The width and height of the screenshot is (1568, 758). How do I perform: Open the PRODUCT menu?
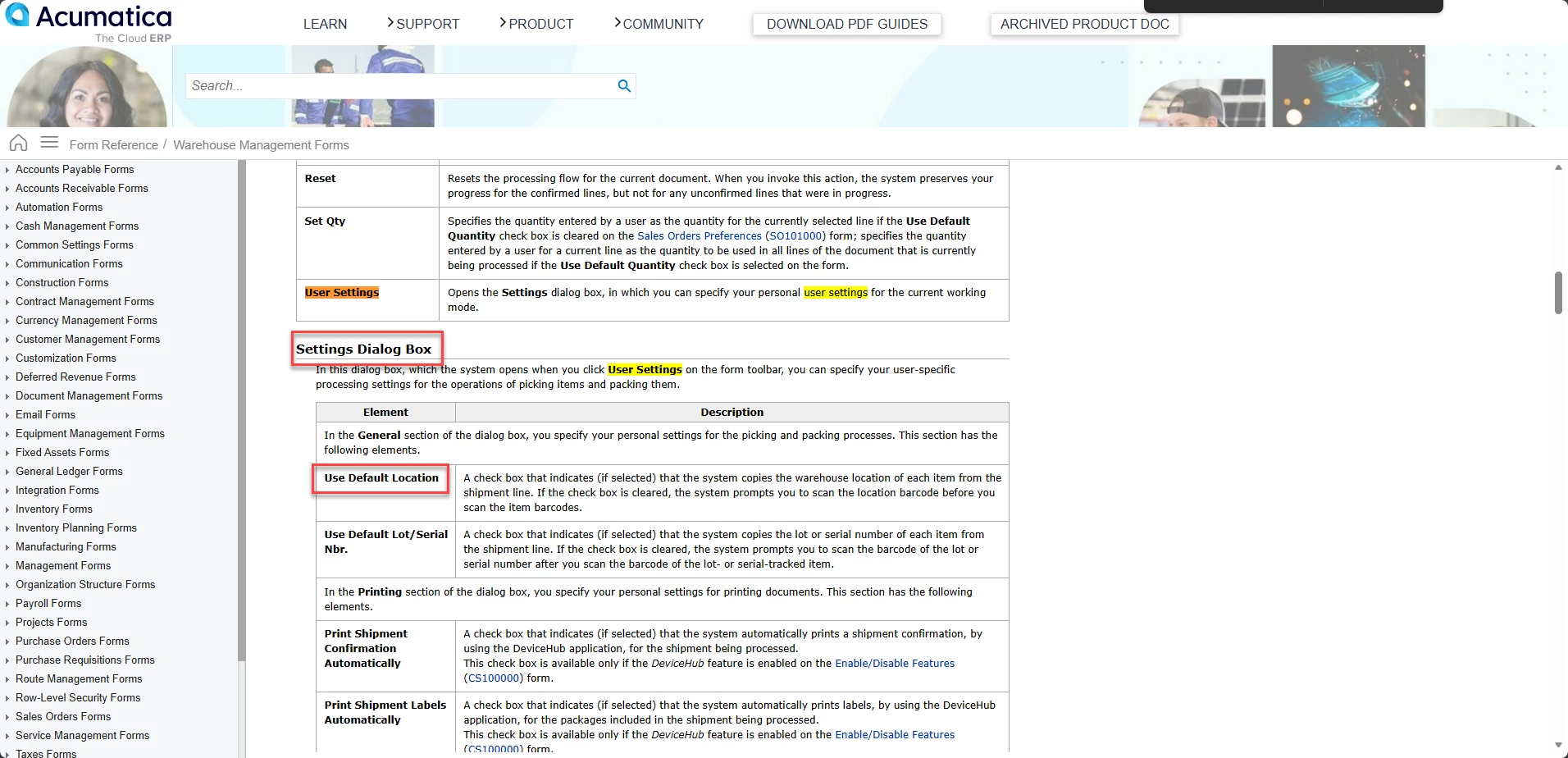(536, 24)
